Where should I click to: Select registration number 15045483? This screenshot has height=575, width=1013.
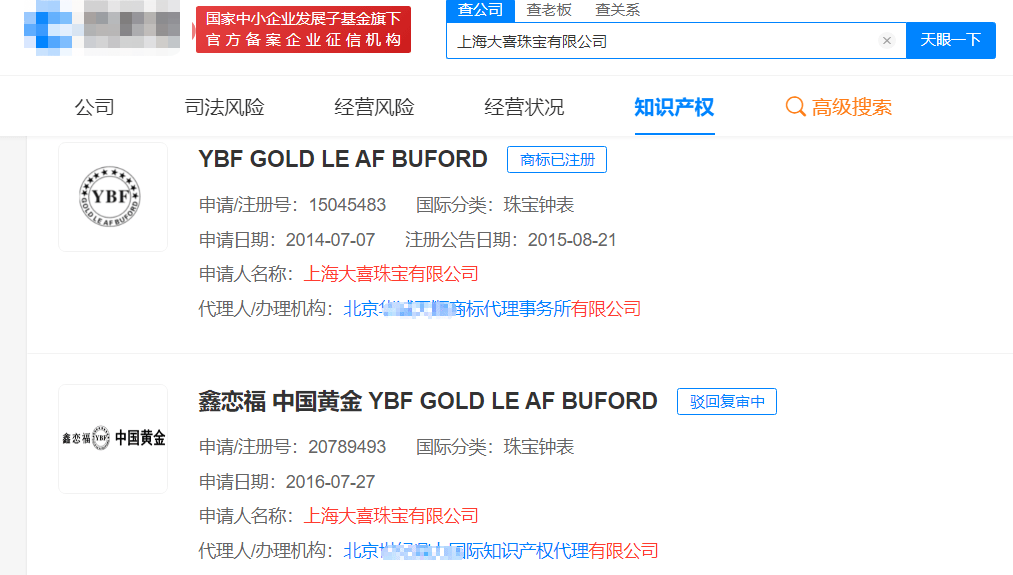[x=347, y=205]
